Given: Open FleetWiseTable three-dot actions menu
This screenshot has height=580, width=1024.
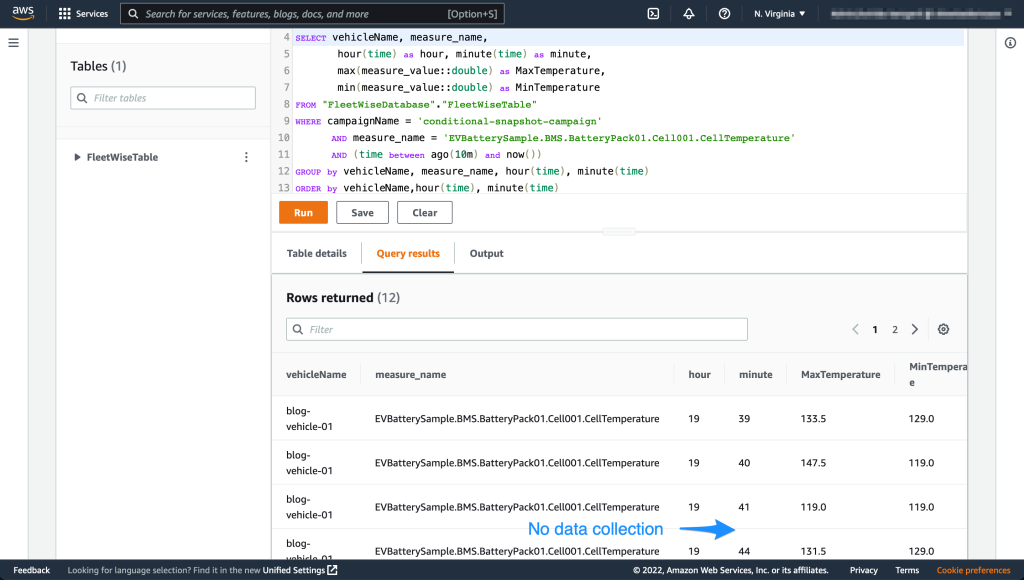Looking at the screenshot, I should pyautogui.click(x=246, y=157).
